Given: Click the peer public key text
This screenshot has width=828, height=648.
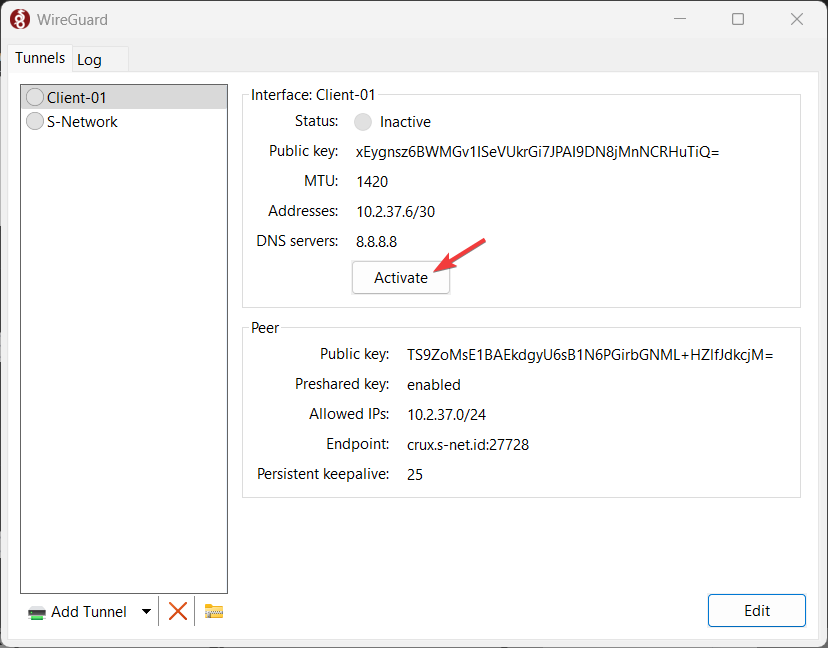Looking at the screenshot, I should click(590, 355).
